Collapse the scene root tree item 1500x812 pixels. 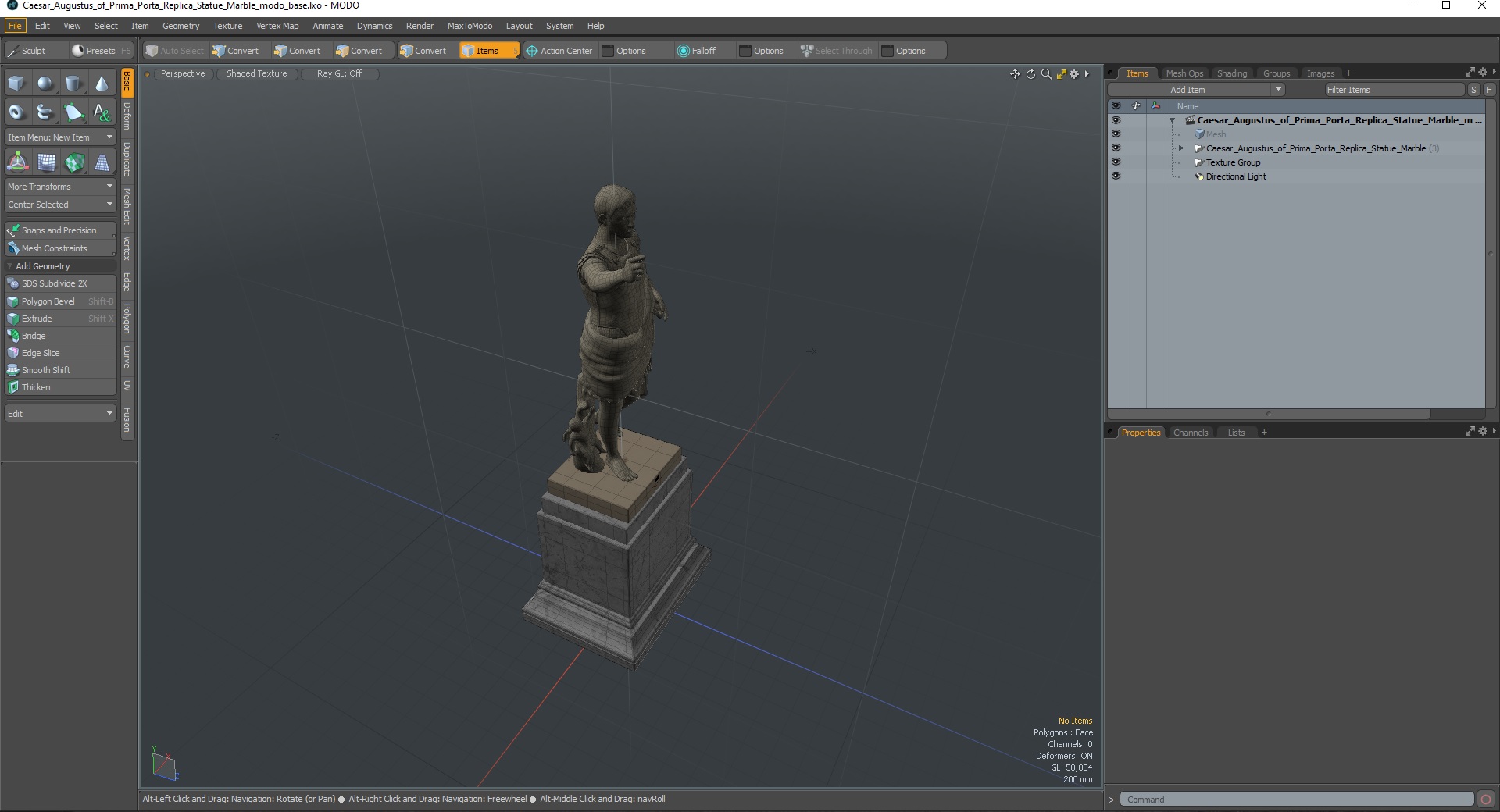click(x=1172, y=121)
